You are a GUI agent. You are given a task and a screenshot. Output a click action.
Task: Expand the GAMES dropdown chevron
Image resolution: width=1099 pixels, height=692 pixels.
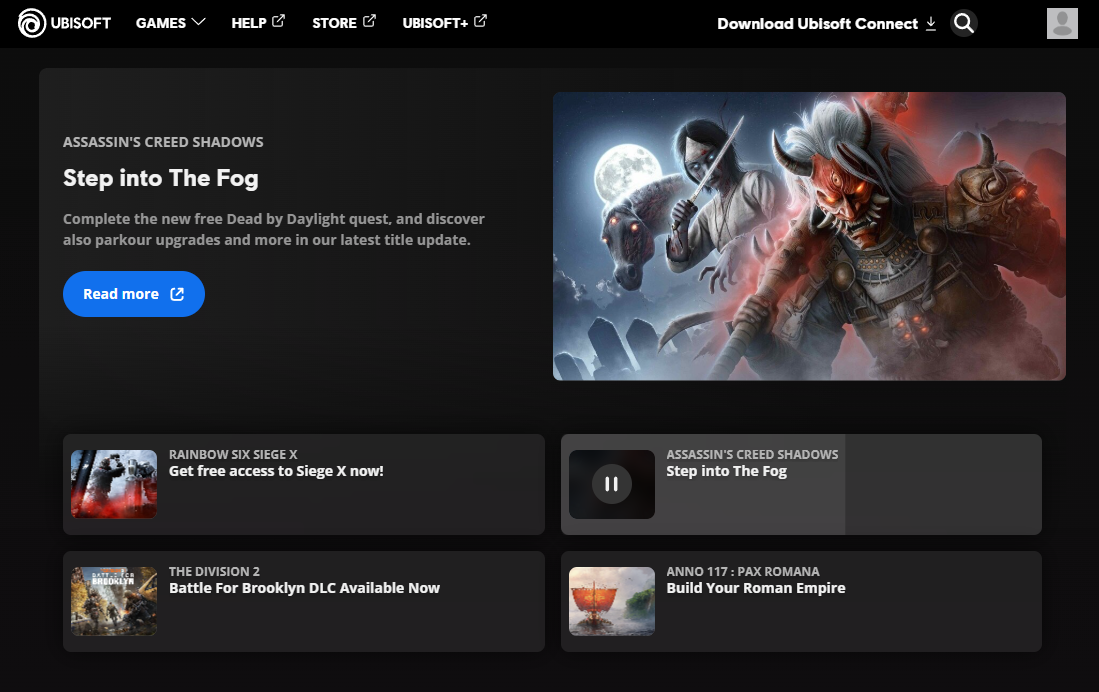coord(198,22)
